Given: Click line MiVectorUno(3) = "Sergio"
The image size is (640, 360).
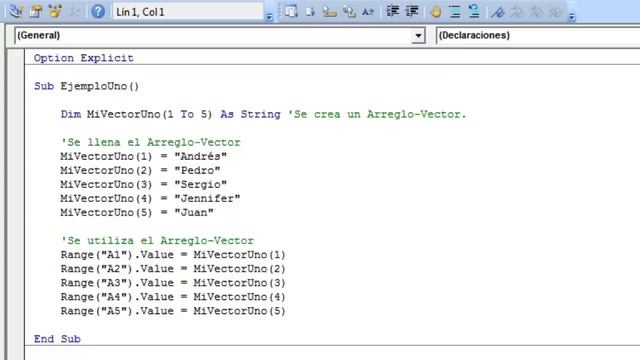Looking at the screenshot, I should point(144,184).
